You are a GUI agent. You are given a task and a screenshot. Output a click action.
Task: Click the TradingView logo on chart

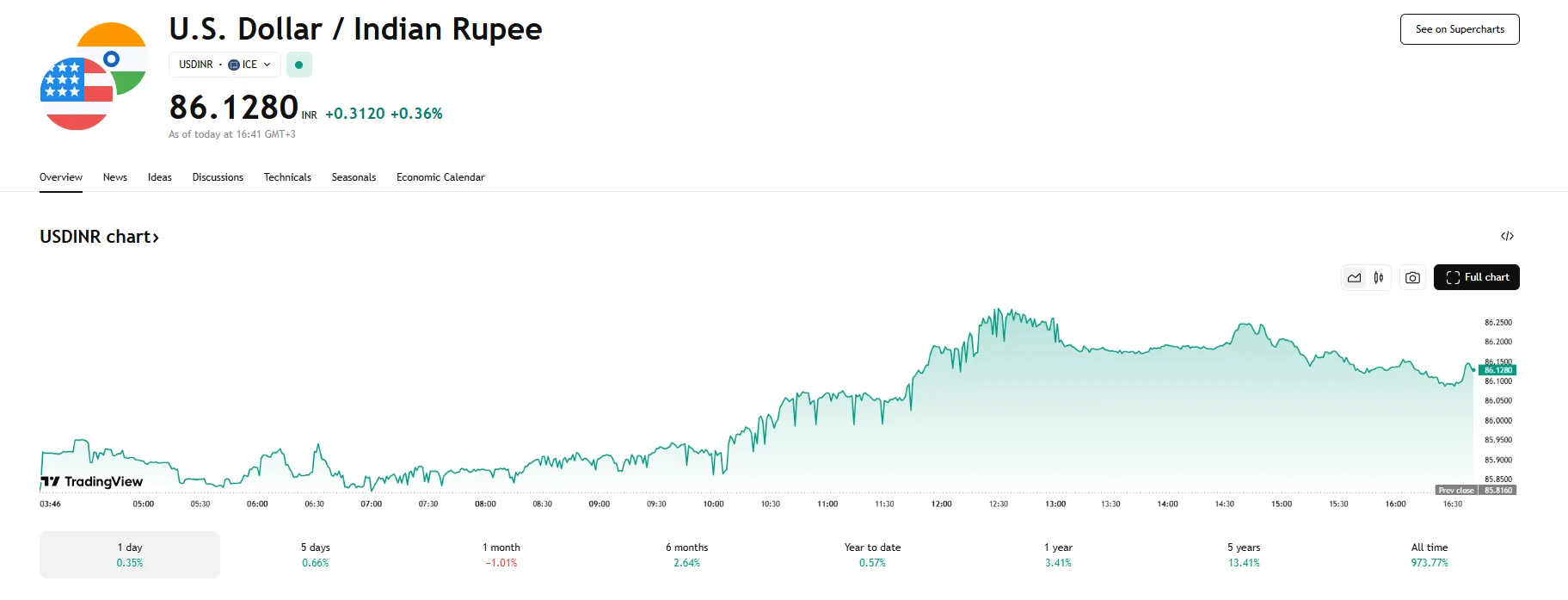pyautogui.click(x=92, y=481)
